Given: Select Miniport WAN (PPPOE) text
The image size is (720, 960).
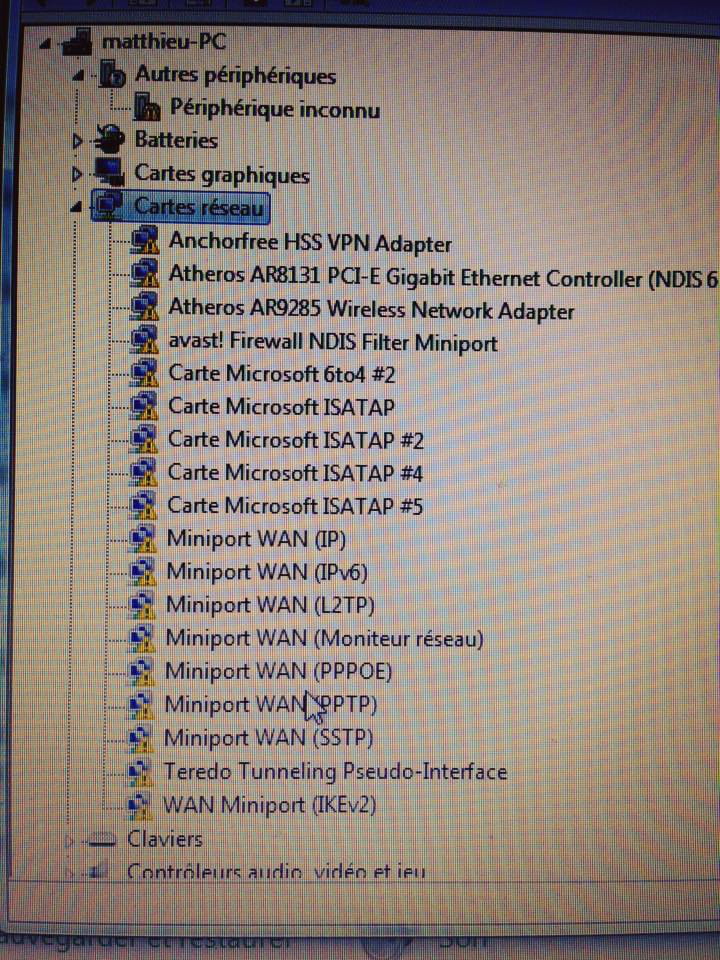Looking at the screenshot, I should tap(278, 672).
